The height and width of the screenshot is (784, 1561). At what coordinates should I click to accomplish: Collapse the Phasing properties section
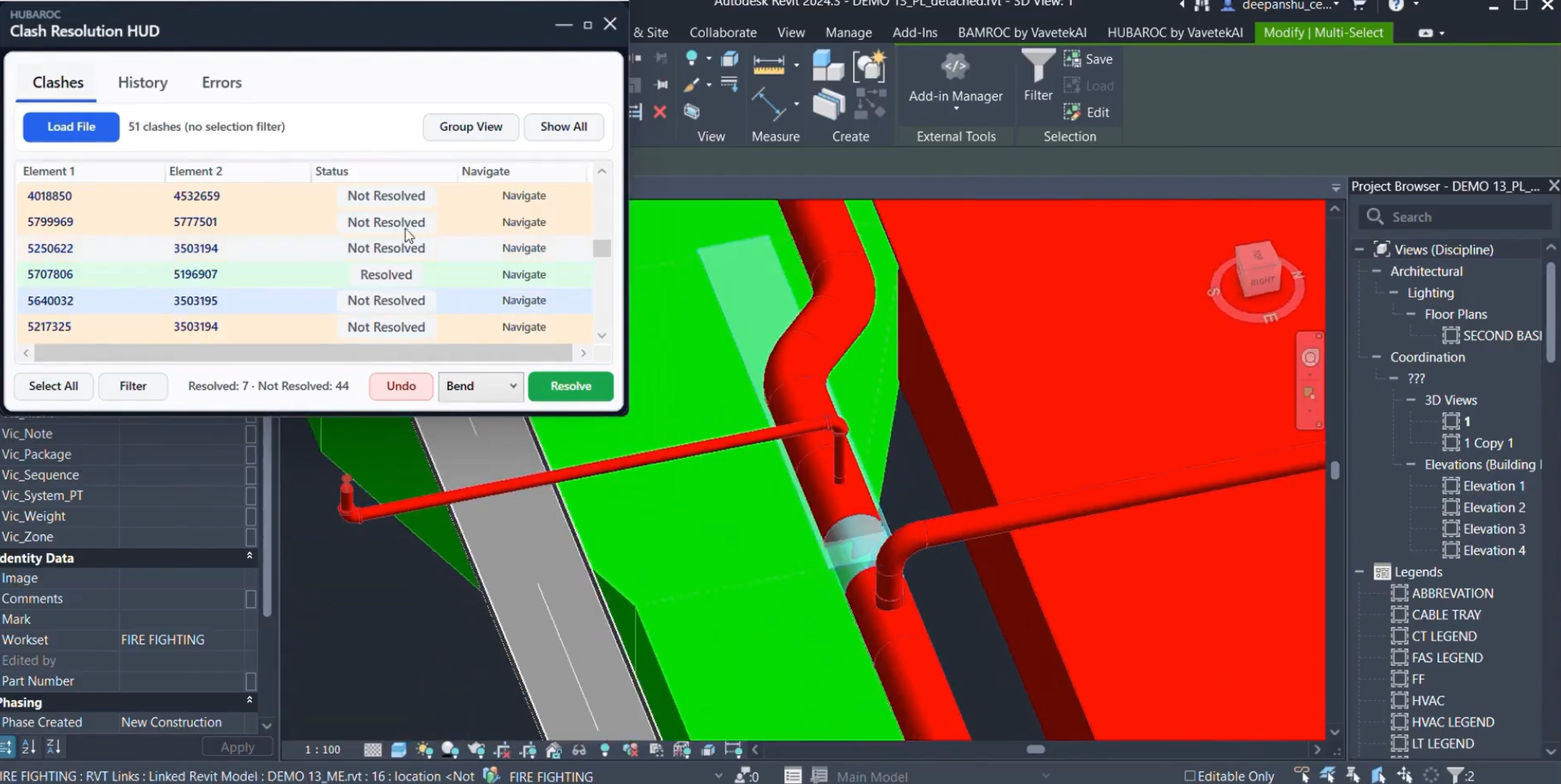249,699
